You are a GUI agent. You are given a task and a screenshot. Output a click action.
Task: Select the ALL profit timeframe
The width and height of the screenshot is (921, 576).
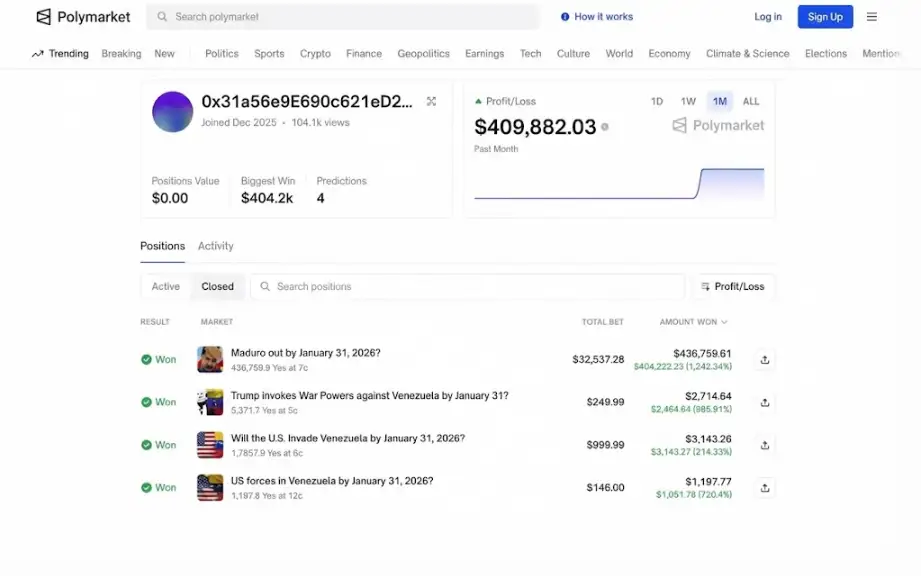[751, 101]
